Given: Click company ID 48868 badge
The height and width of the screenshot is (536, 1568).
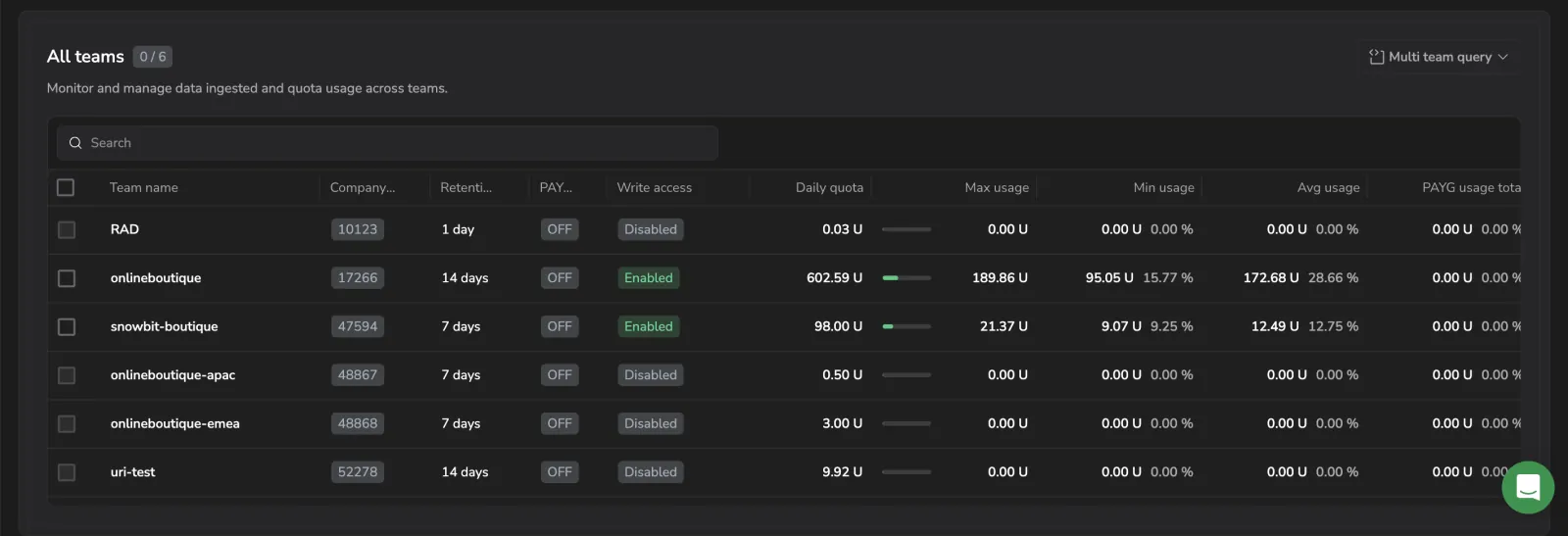Looking at the screenshot, I should (x=358, y=423).
